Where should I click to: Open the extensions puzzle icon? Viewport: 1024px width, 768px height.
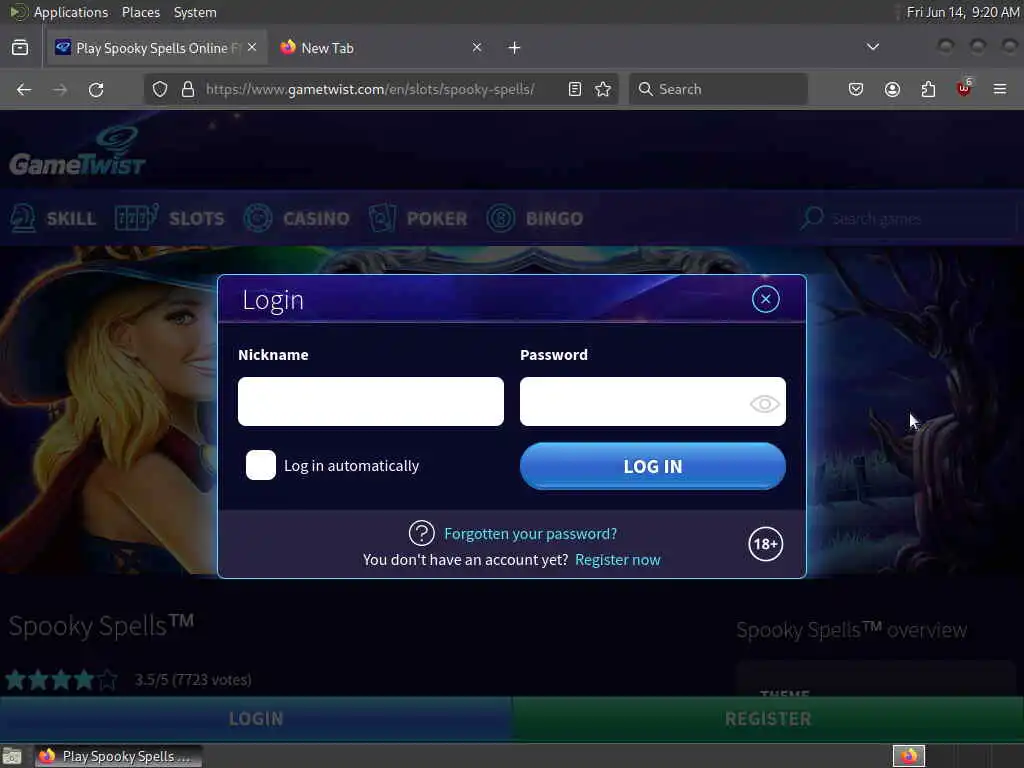(x=928, y=89)
